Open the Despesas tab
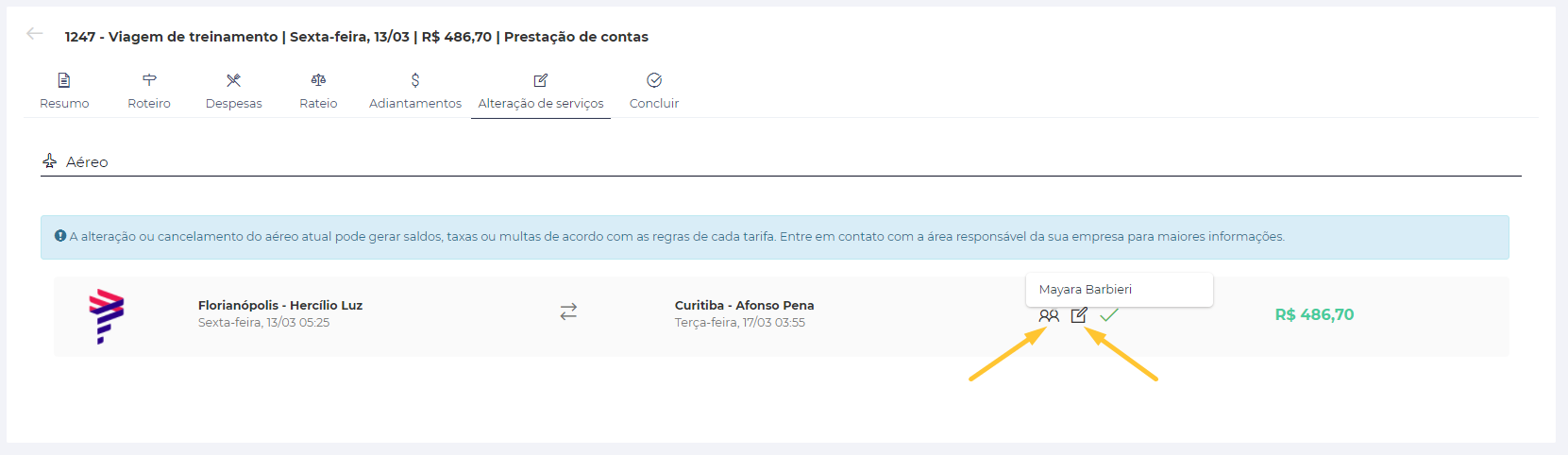Viewport: 1568px width, 455px height. coord(234,91)
